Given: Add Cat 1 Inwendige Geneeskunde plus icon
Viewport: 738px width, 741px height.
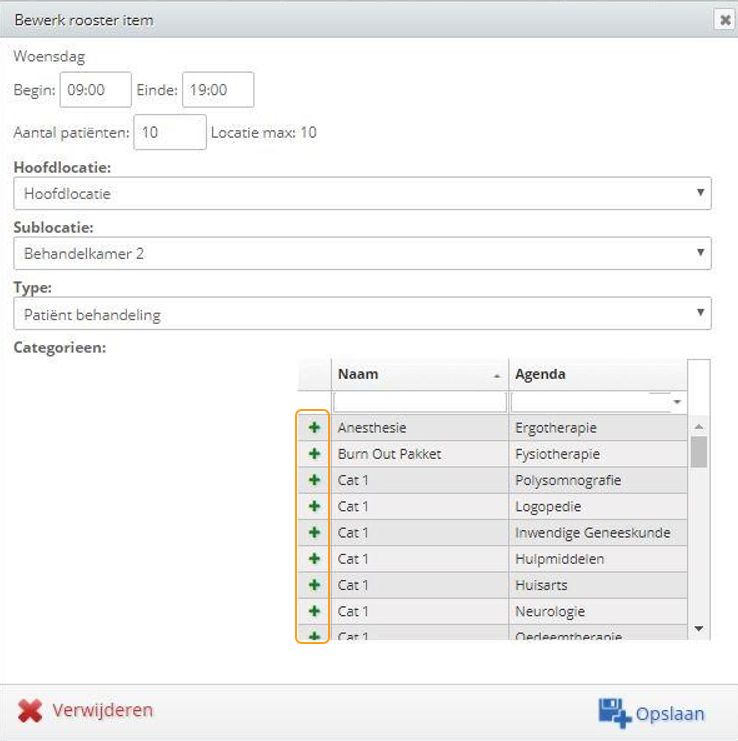Looking at the screenshot, I should point(314,533).
